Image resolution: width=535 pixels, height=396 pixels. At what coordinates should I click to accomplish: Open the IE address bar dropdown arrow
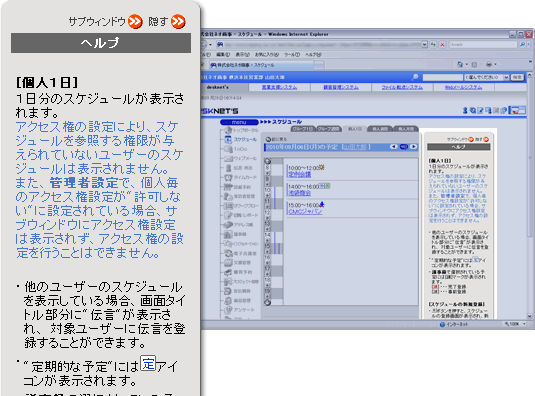click(x=424, y=44)
